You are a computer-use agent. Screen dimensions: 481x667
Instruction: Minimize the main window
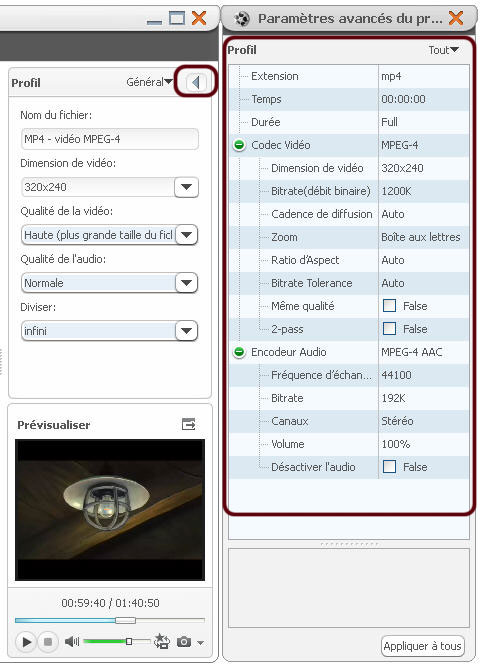click(154, 22)
